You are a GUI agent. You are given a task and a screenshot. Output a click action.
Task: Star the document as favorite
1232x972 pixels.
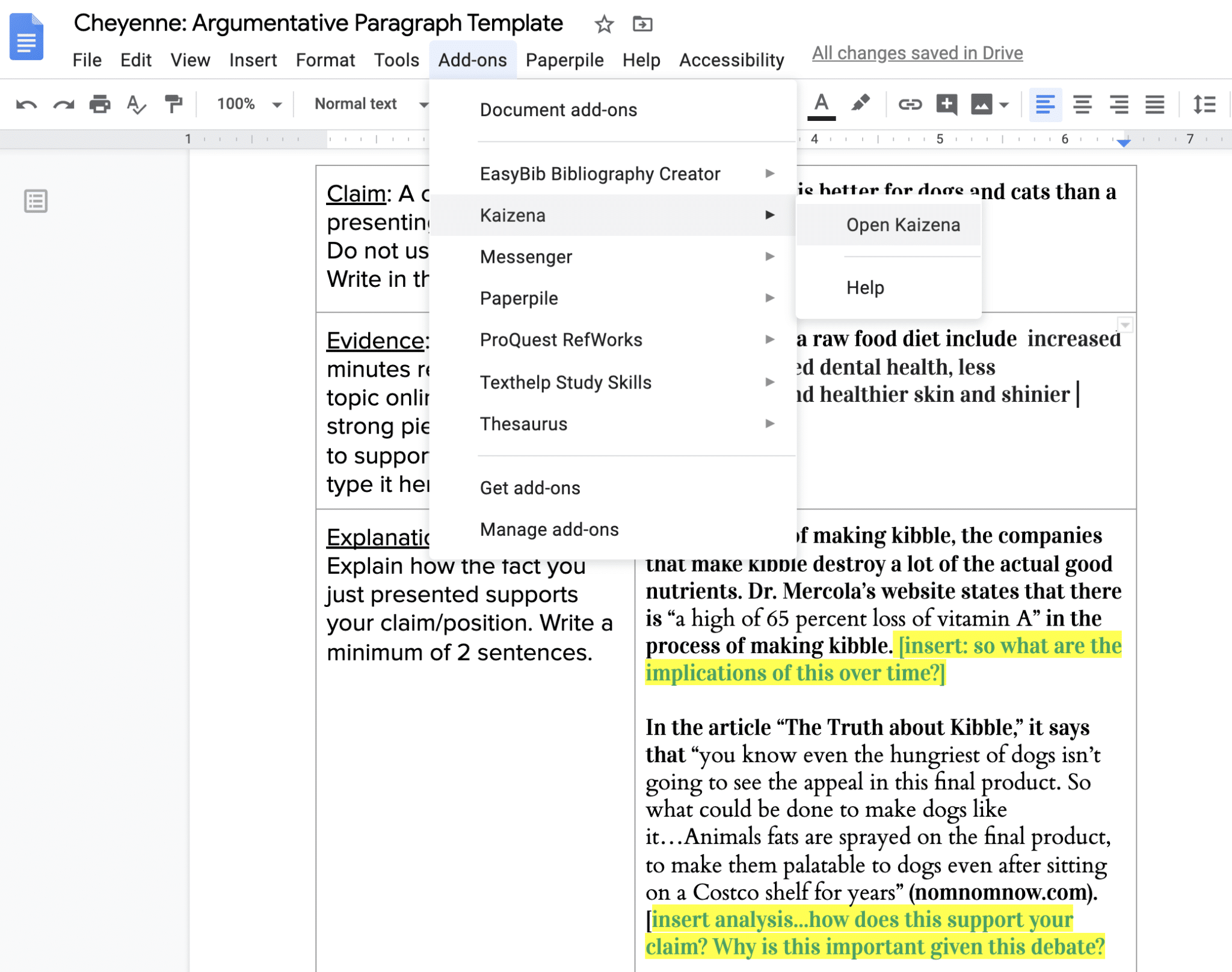(x=603, y=24)
